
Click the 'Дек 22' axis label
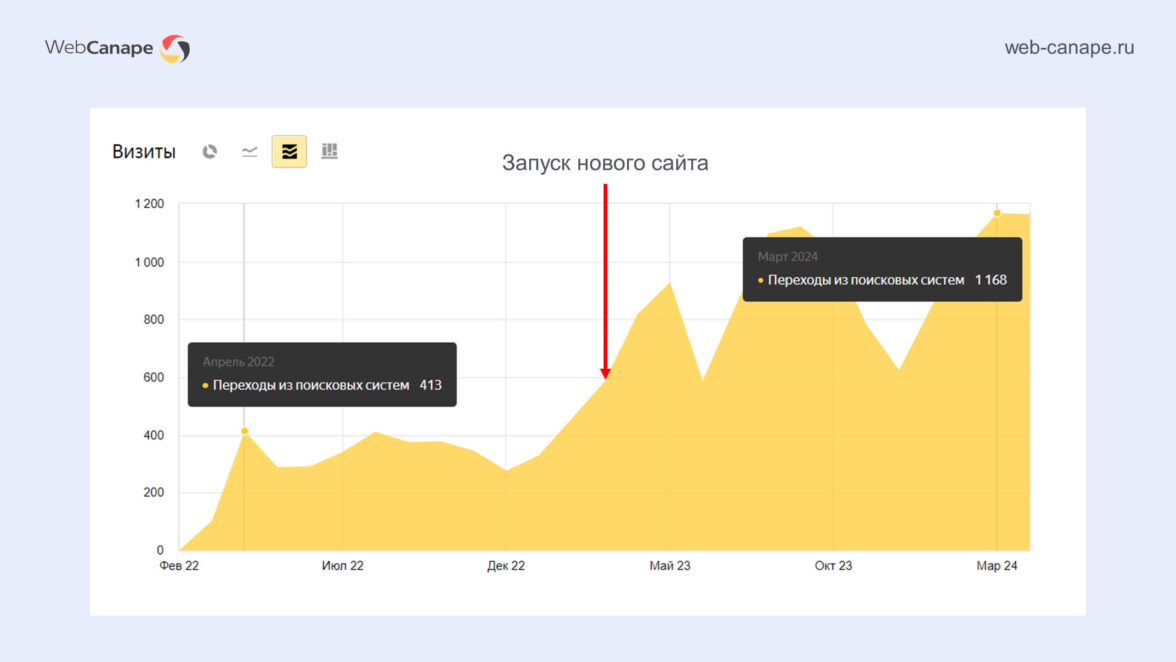(506, 566)
